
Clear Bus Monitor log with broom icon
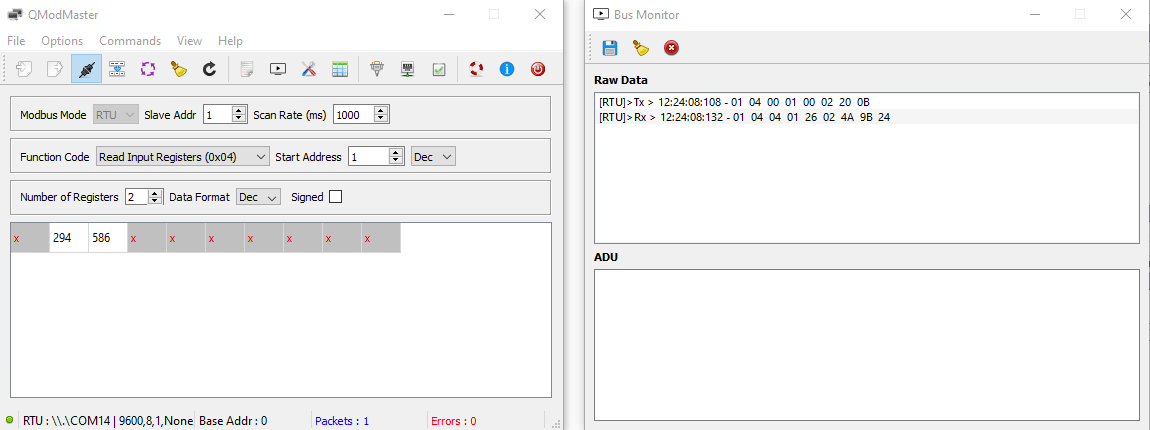coord(640,47)
